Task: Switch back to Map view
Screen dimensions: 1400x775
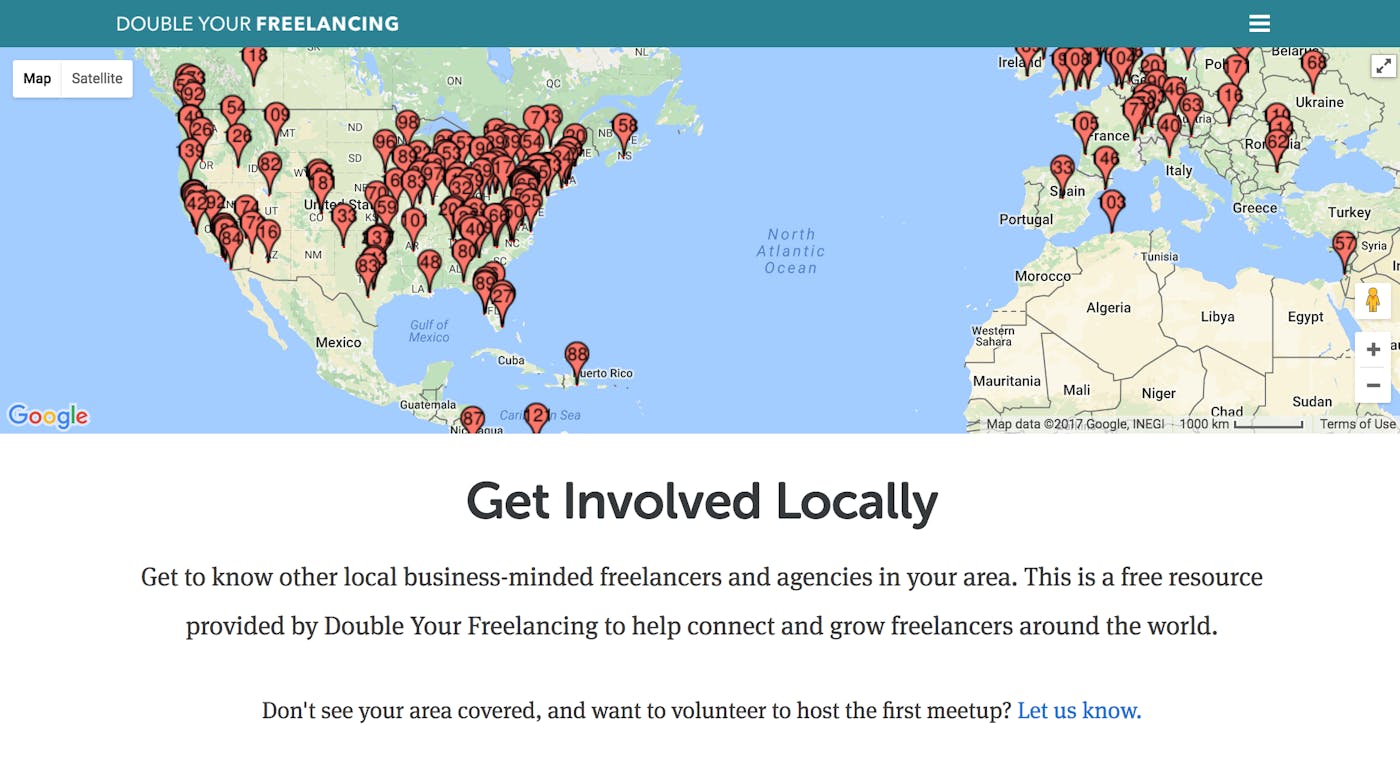Action: [36, 78]
